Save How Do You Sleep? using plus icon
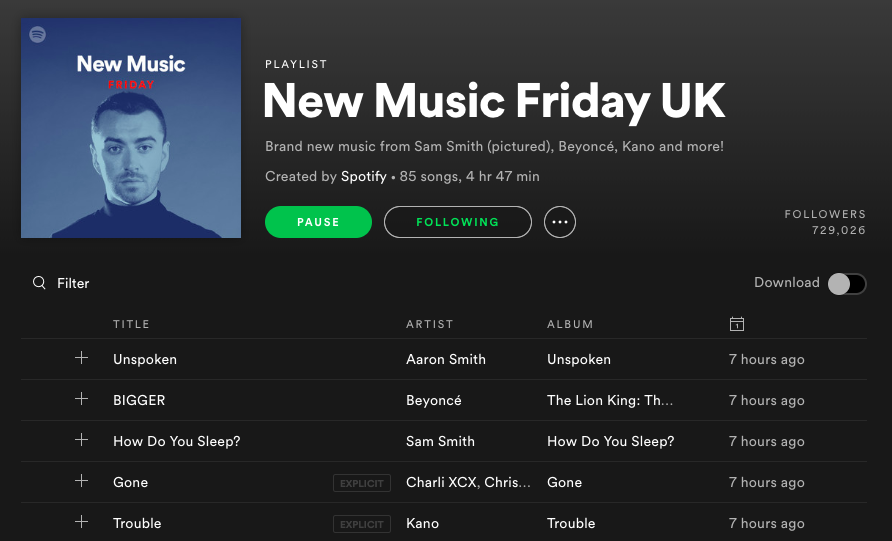Viewport: 892px width, 541px height. [81, 440]
